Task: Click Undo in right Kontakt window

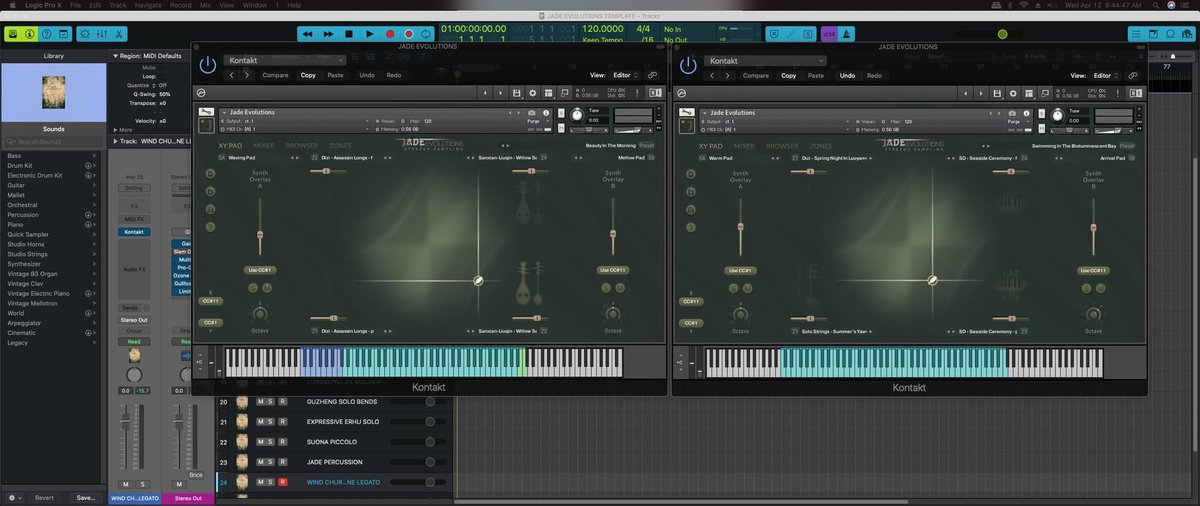Action: coord(847,75)
